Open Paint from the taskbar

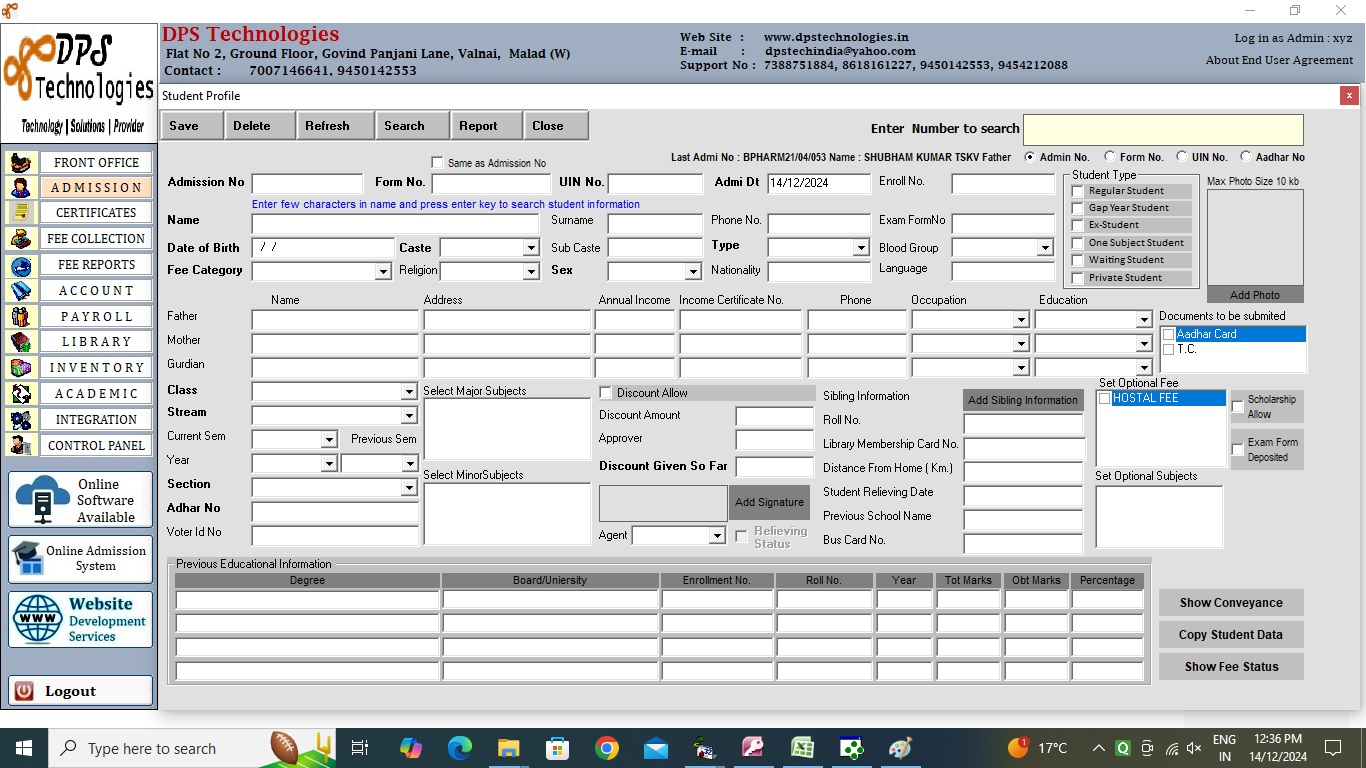(900, 748)
